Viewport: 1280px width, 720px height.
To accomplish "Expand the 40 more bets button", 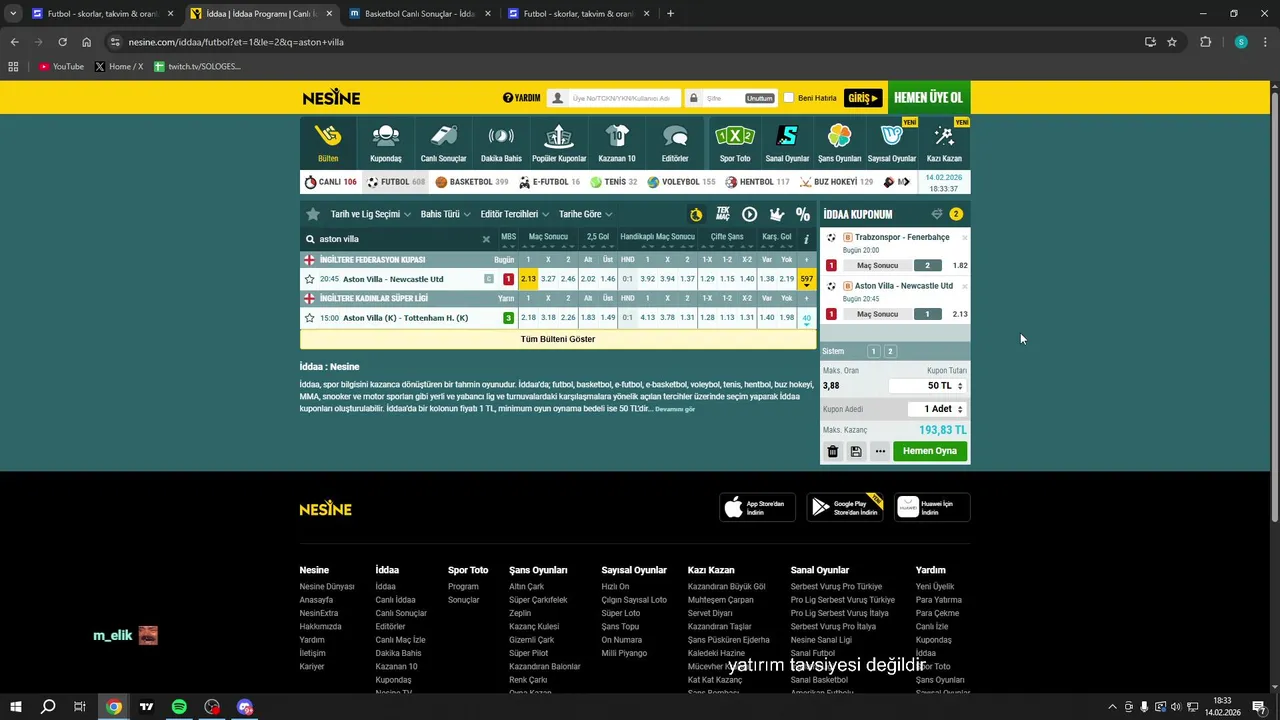I will click(x=806, y=319).
